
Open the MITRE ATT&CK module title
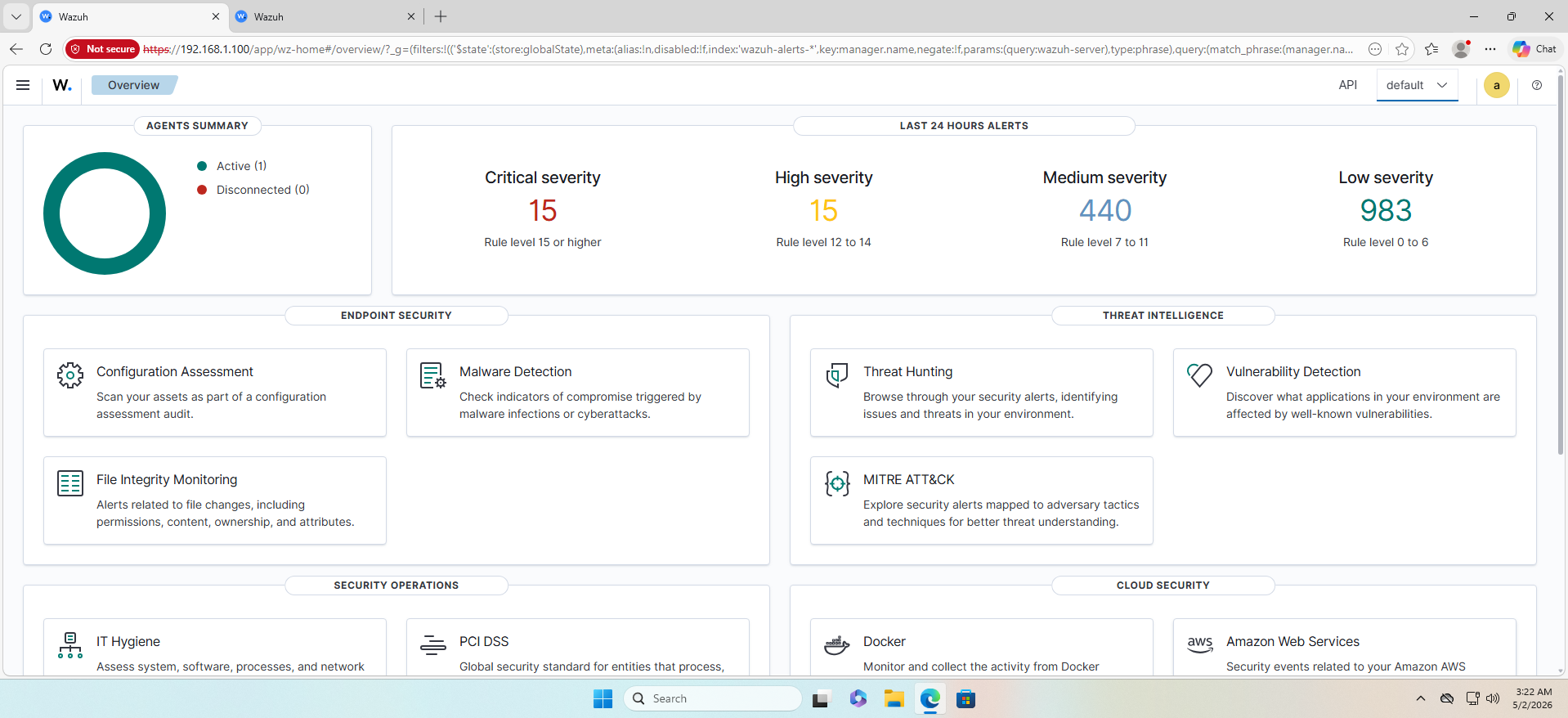[x=908, y=480]
